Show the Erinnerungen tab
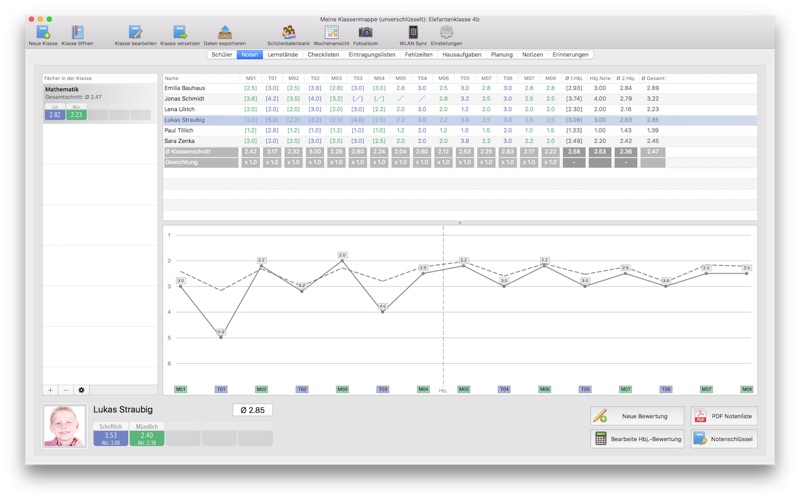The height and width of the screenshot is (500, 800). tap(570, 55)
